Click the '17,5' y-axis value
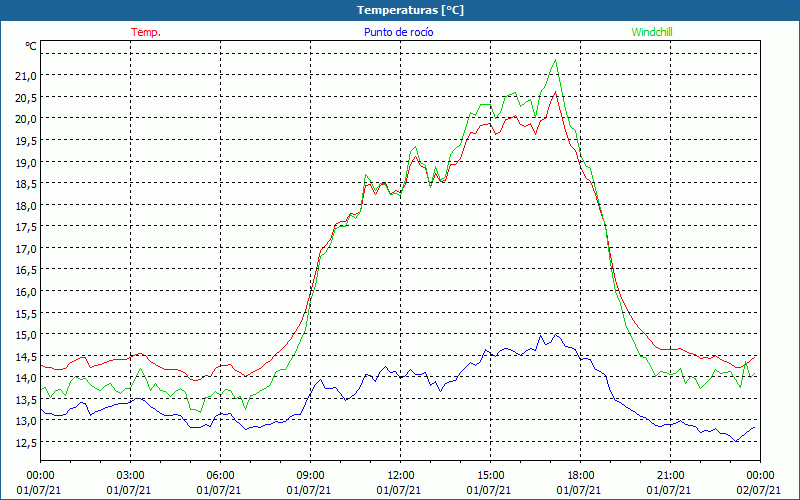Viewport: 800px width, 500px height. [x=27, y=227]
